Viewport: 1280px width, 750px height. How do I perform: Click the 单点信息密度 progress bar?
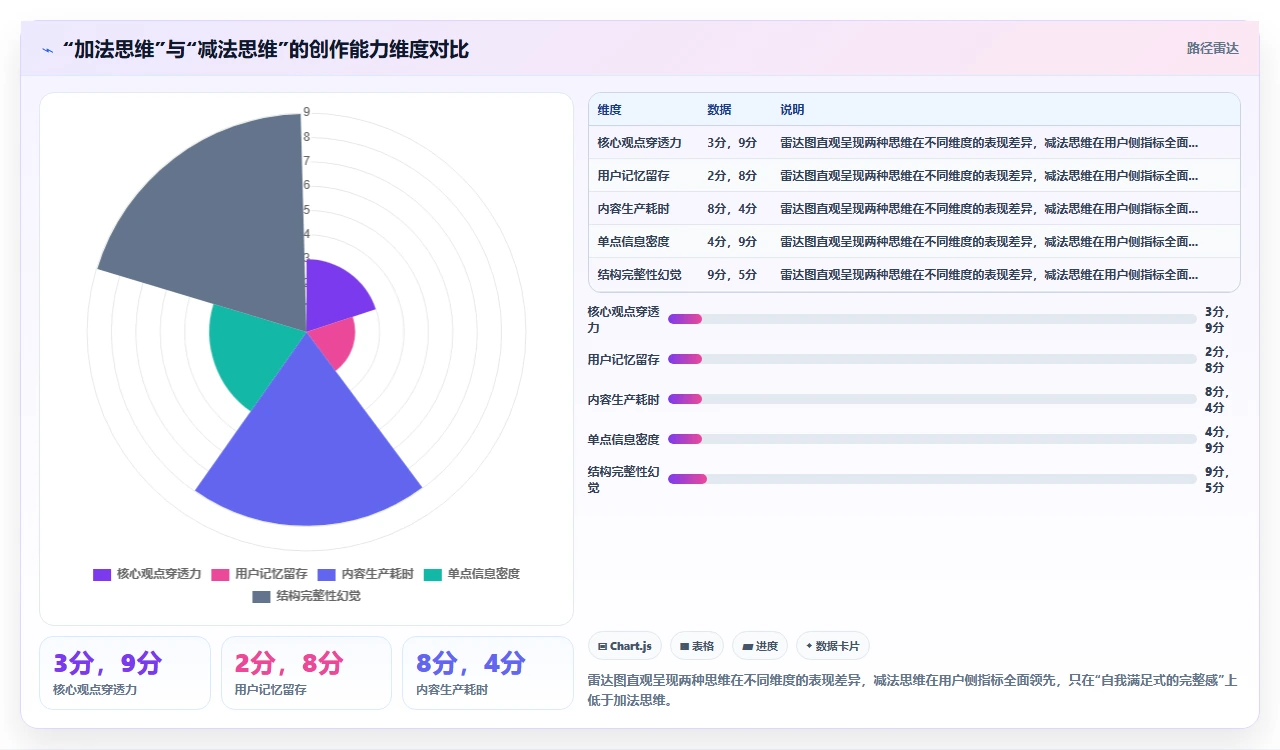point(932,439)
